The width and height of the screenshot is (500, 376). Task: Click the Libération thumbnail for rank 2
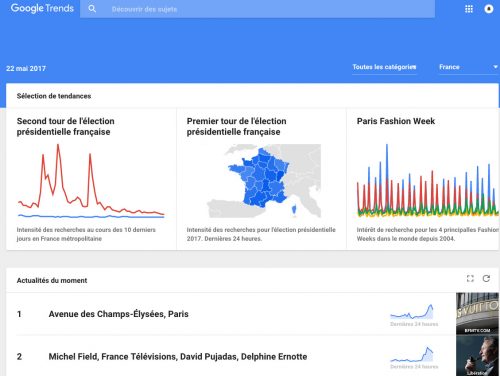pyautogui.click(x=478, y=355)
